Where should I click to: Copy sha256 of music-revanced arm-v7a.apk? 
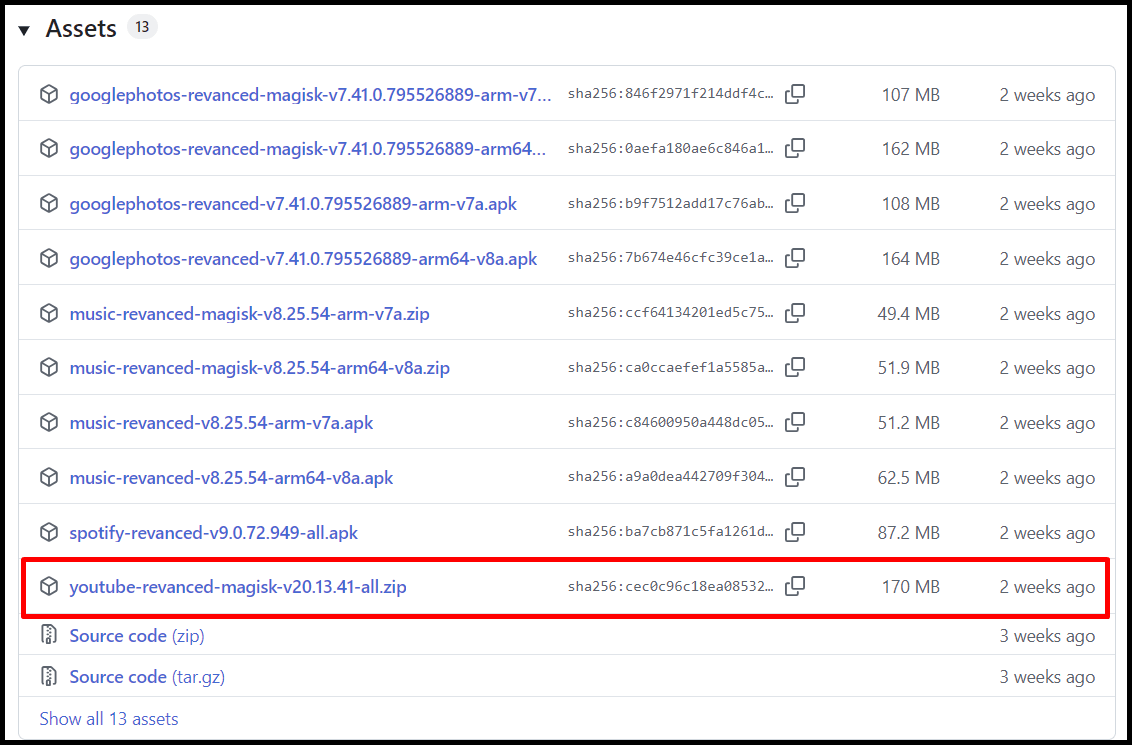[795, 422]
